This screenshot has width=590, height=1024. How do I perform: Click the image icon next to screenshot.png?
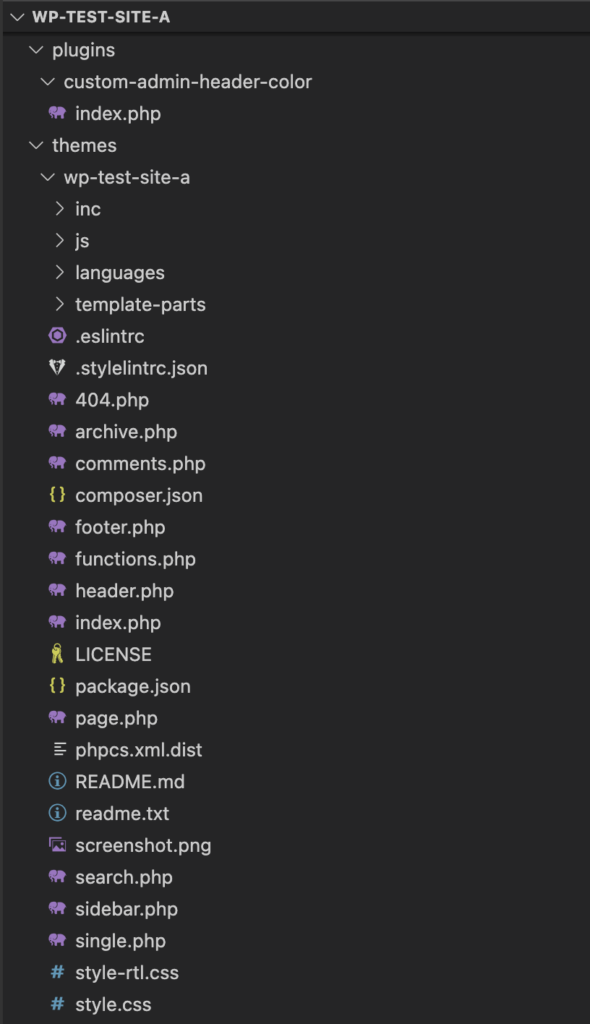coord(57,845)
